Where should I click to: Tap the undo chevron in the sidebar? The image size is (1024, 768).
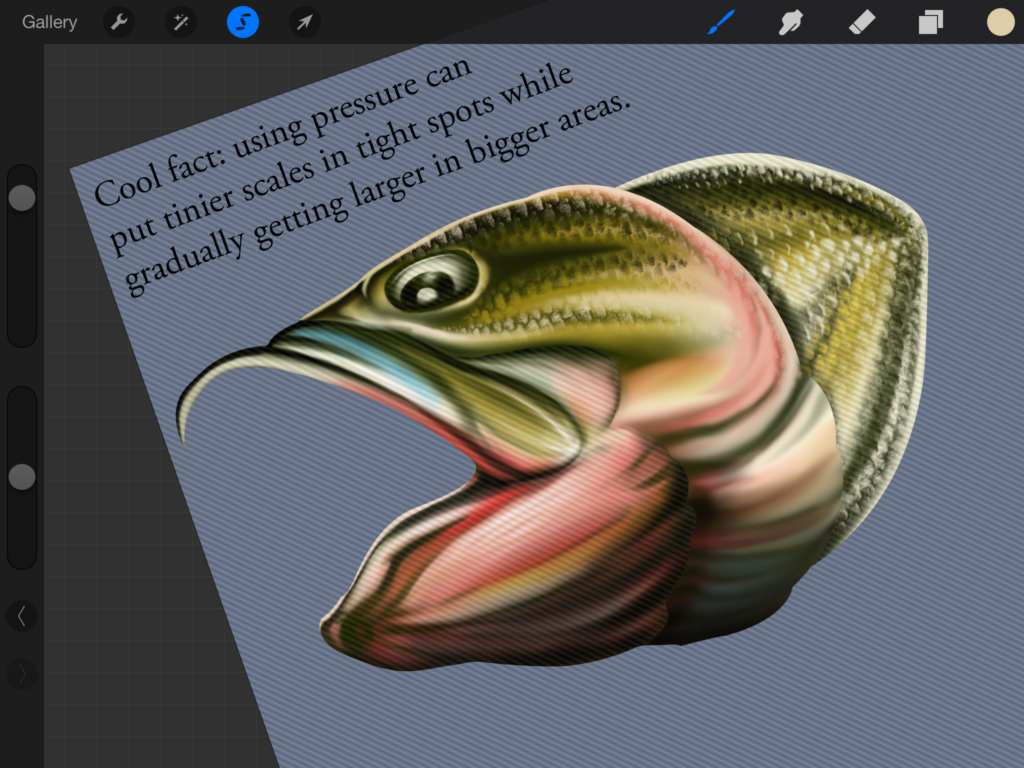[21, 616]
